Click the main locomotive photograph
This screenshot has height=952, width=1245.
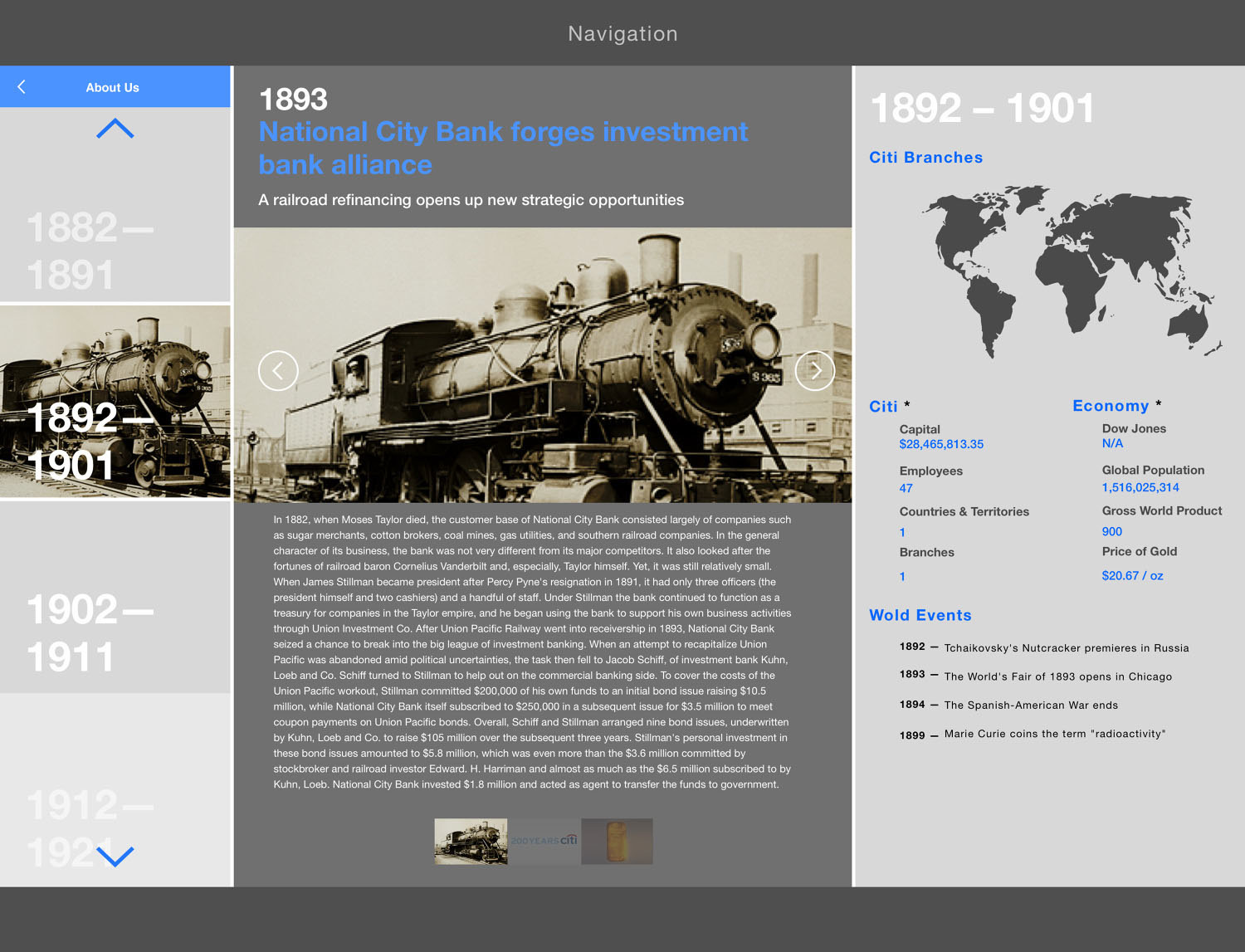pos(543,365)
